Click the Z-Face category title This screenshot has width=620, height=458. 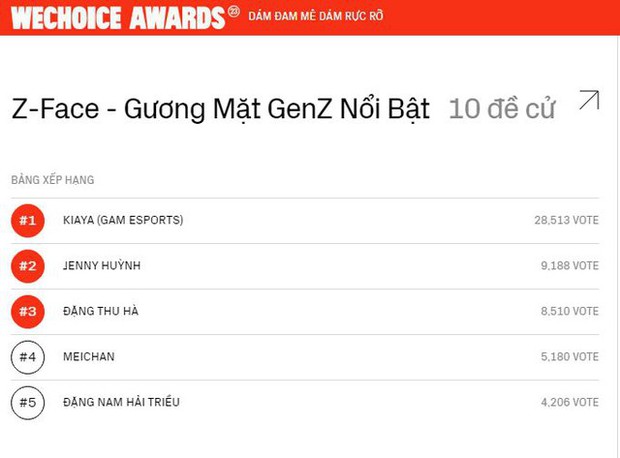click(220, 109)
